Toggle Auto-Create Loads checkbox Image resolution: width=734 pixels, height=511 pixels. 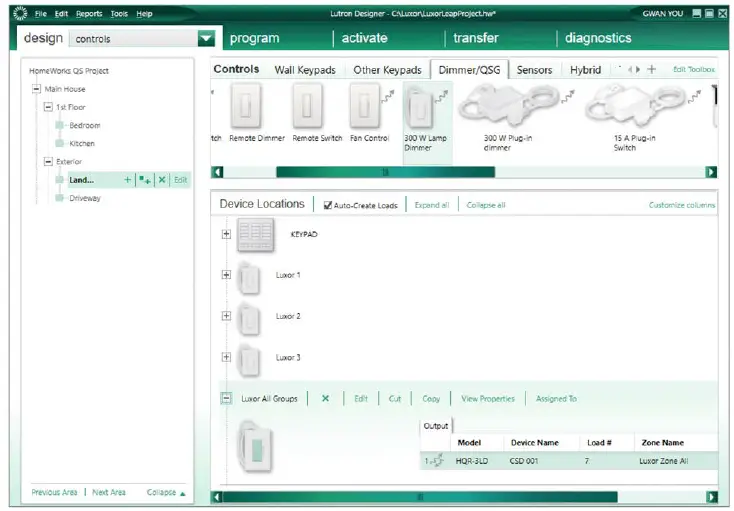coord(328,205)
